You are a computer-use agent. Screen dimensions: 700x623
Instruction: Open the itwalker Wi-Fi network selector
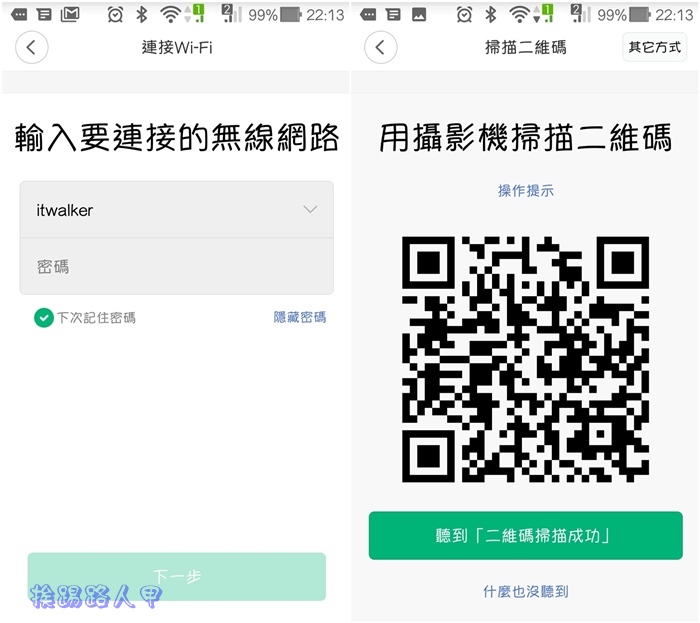(177, 209)
